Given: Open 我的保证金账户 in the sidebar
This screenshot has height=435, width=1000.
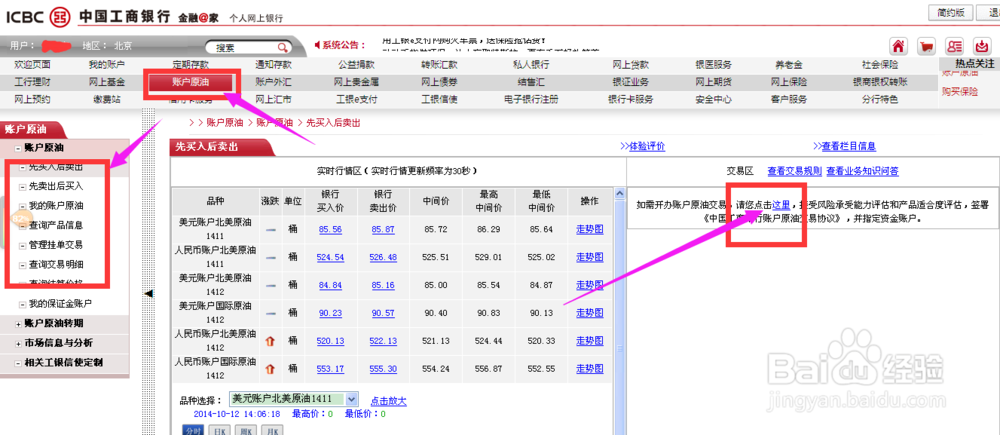Looking at the screenshot, I should click(x=61, y=303).
